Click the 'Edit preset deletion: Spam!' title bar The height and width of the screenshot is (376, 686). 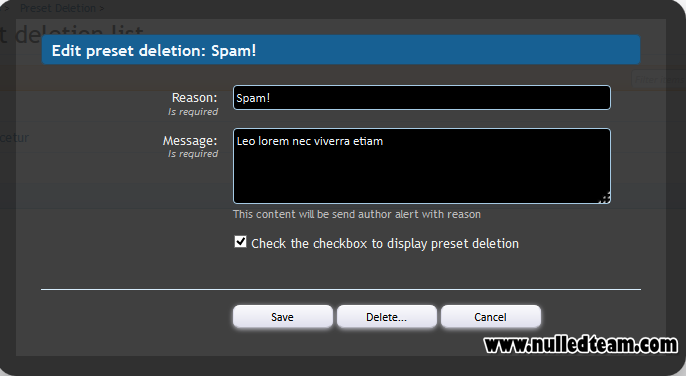[341, 50]
